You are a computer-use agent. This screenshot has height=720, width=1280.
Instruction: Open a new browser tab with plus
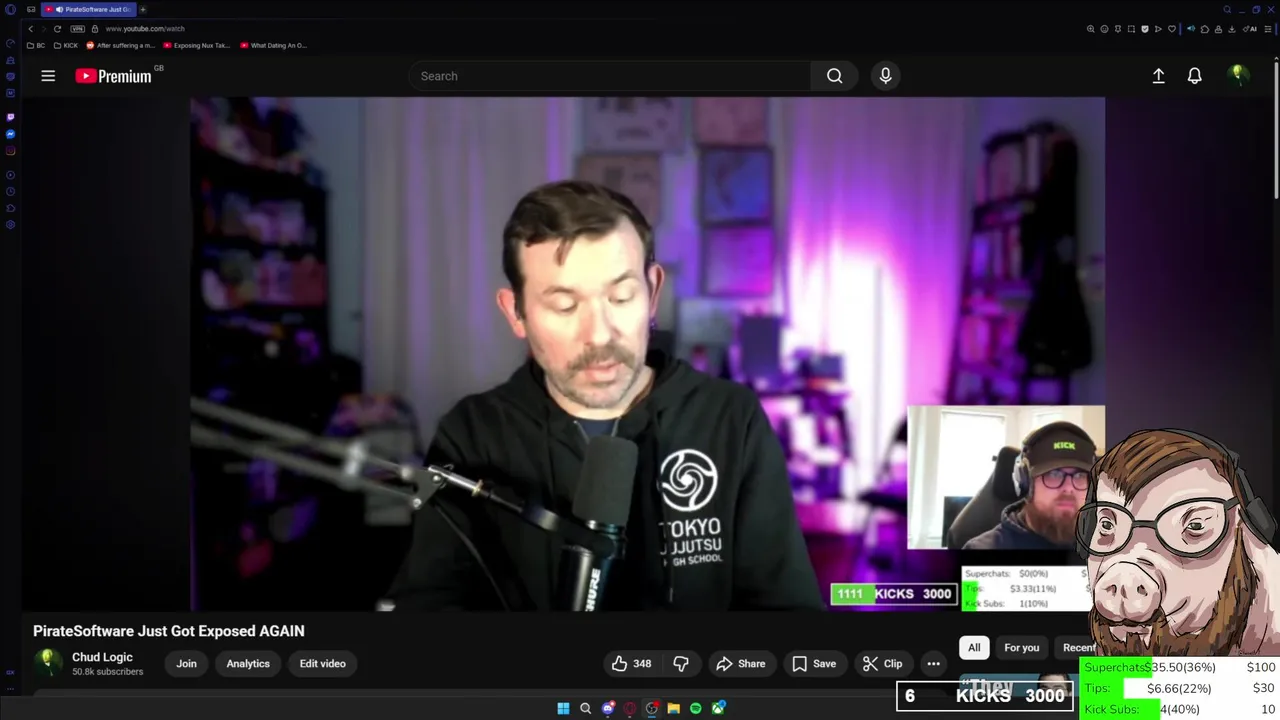[143, 9]
